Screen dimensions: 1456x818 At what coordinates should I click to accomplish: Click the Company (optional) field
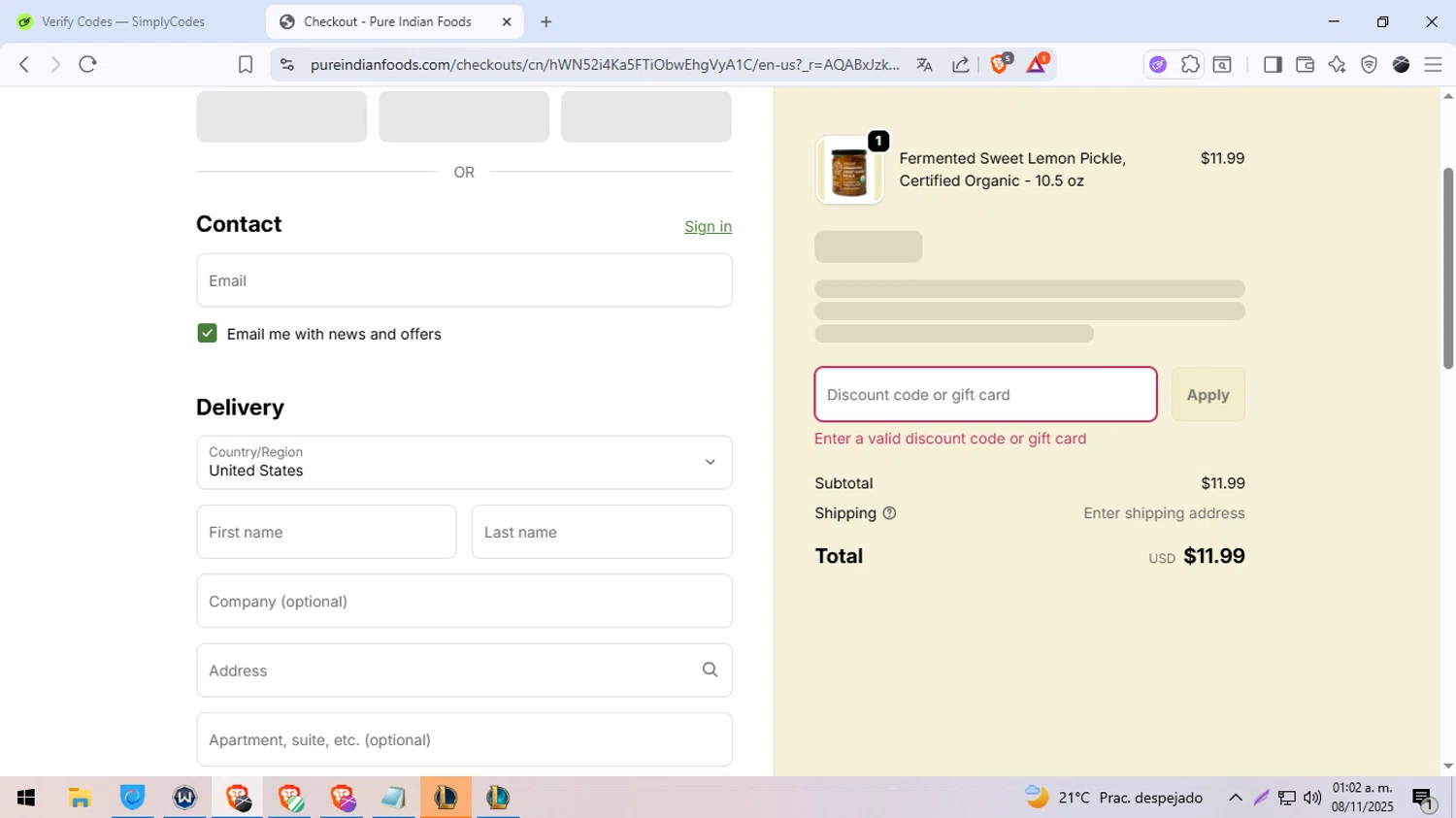(x=464, y=601)
